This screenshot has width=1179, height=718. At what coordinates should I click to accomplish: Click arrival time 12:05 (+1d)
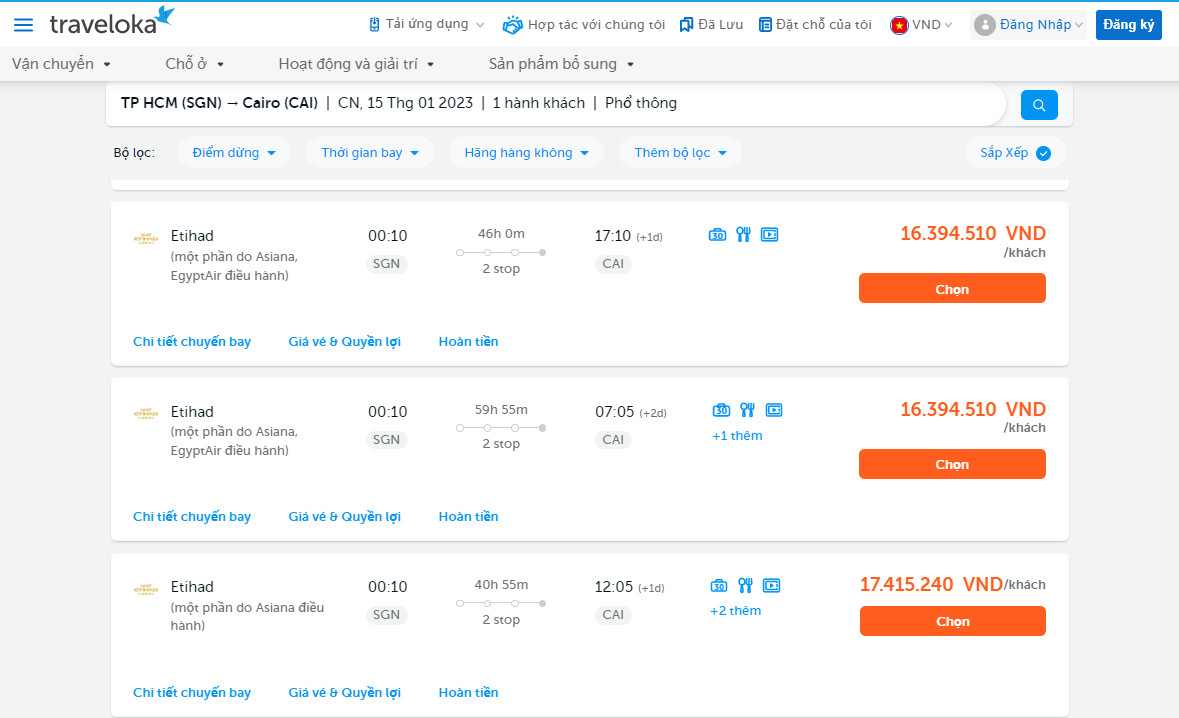[x=629, y=587]
